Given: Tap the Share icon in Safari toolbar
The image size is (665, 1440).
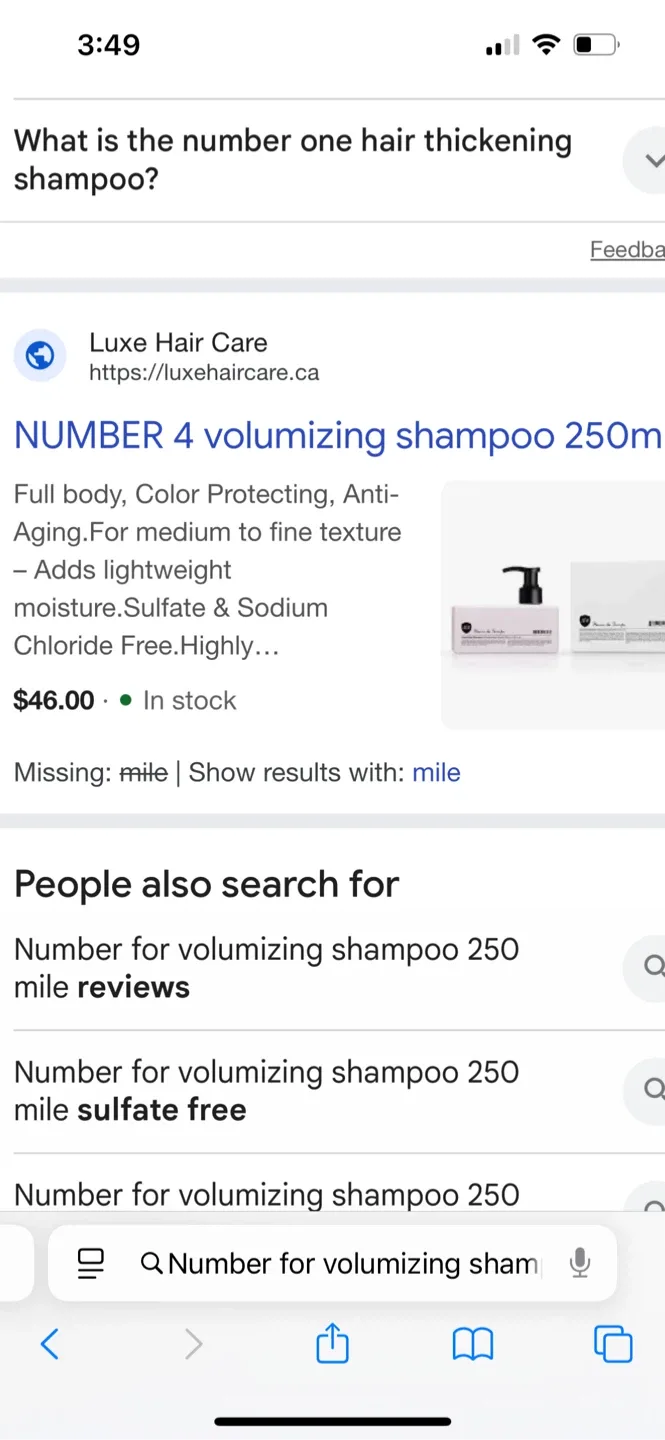Looking at the screenshot, I should pyautogui.click(x=331, y=1344).
